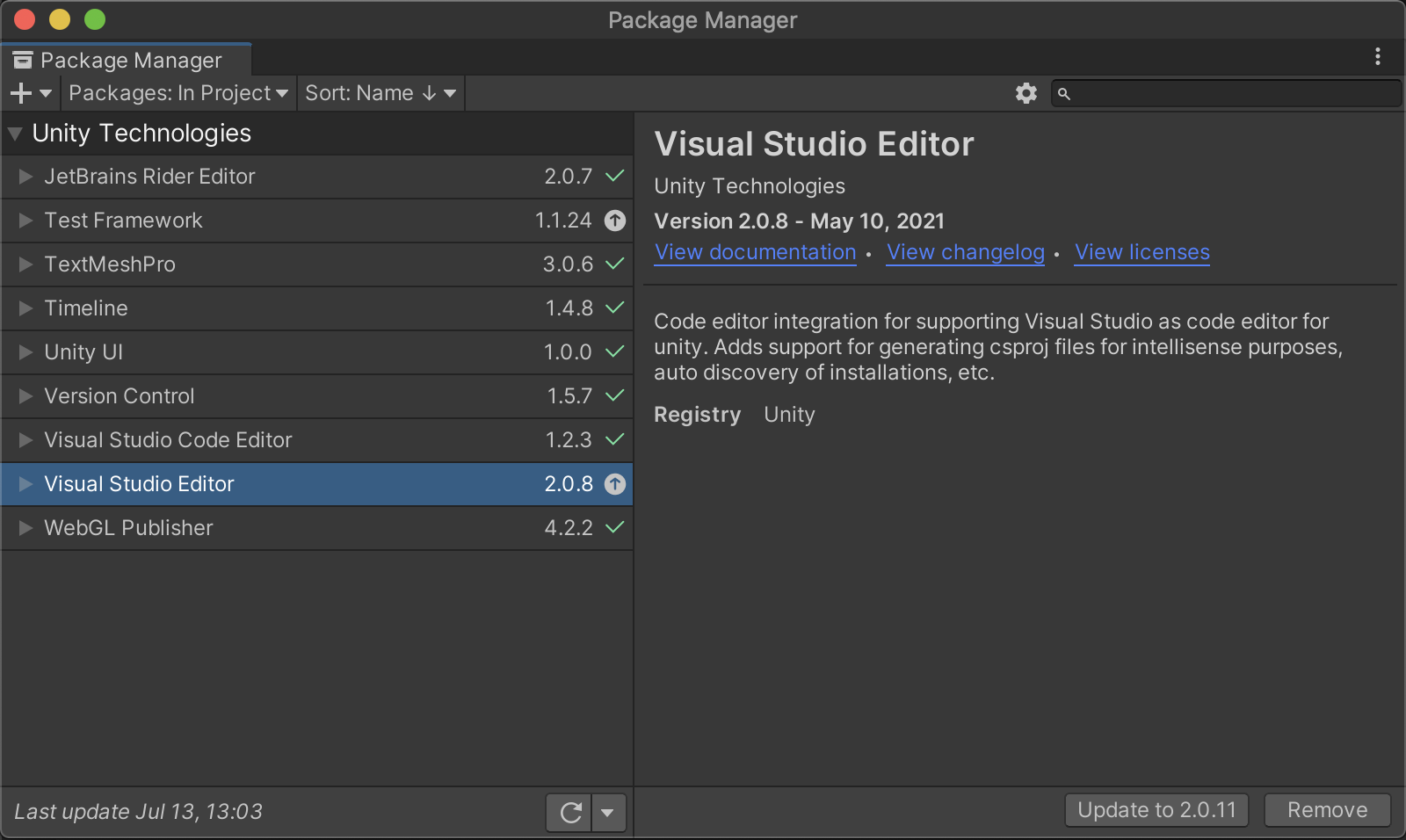Viewport: 1406px width, 840px height.
Task: Expand the Timeline package entry
Action: [x=25, y=308]
